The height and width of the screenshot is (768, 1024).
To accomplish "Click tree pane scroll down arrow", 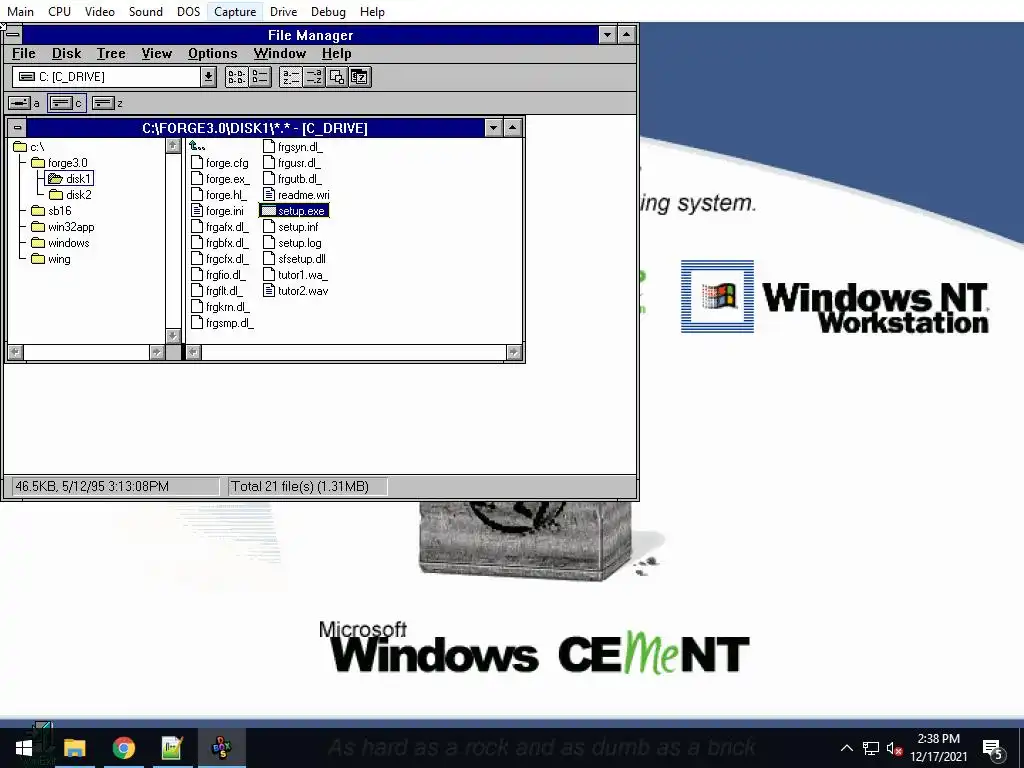I will (173, 336).
